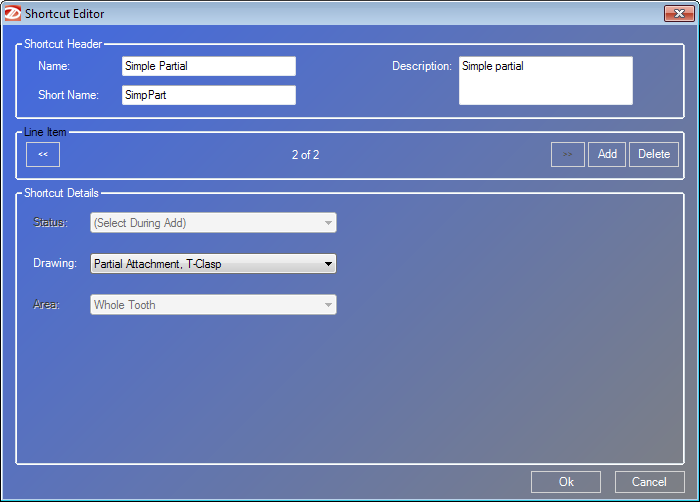Click the Shortcut Header group title
This screenshot has width=700, height=502.
63,44
